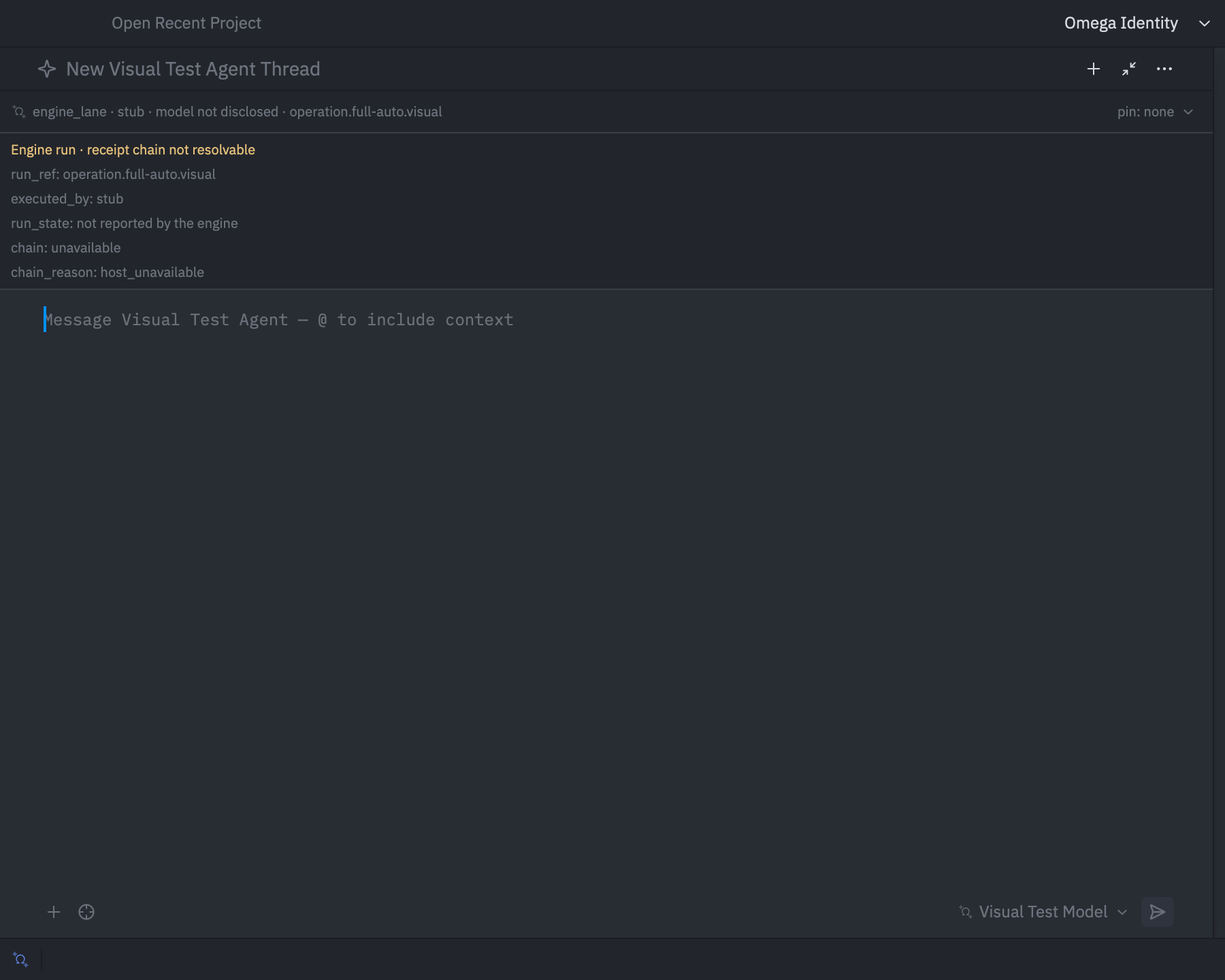
Task: Click the chain: unavailable line
Action: (66, 248)
